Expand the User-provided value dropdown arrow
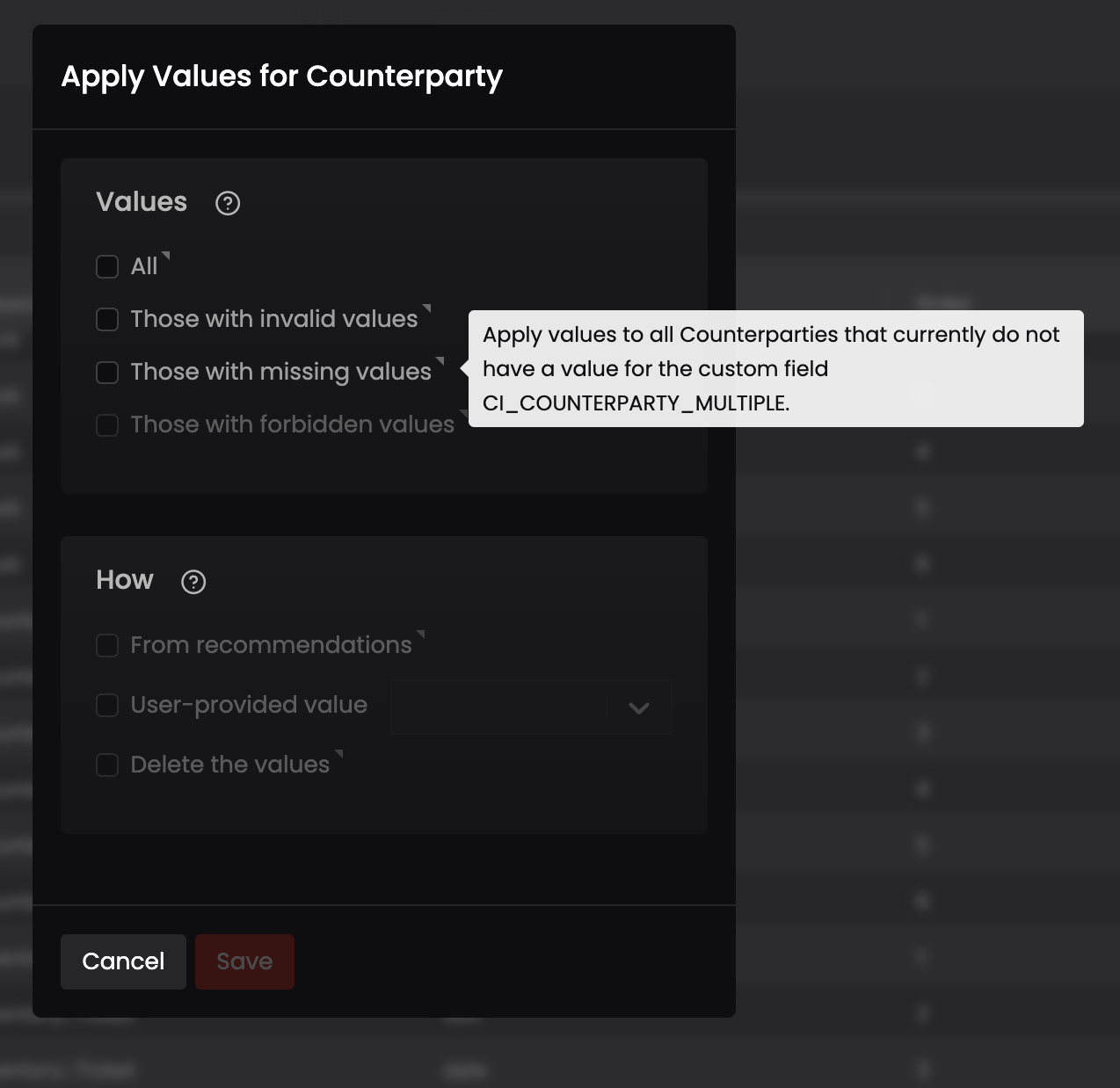 point(639,707)
